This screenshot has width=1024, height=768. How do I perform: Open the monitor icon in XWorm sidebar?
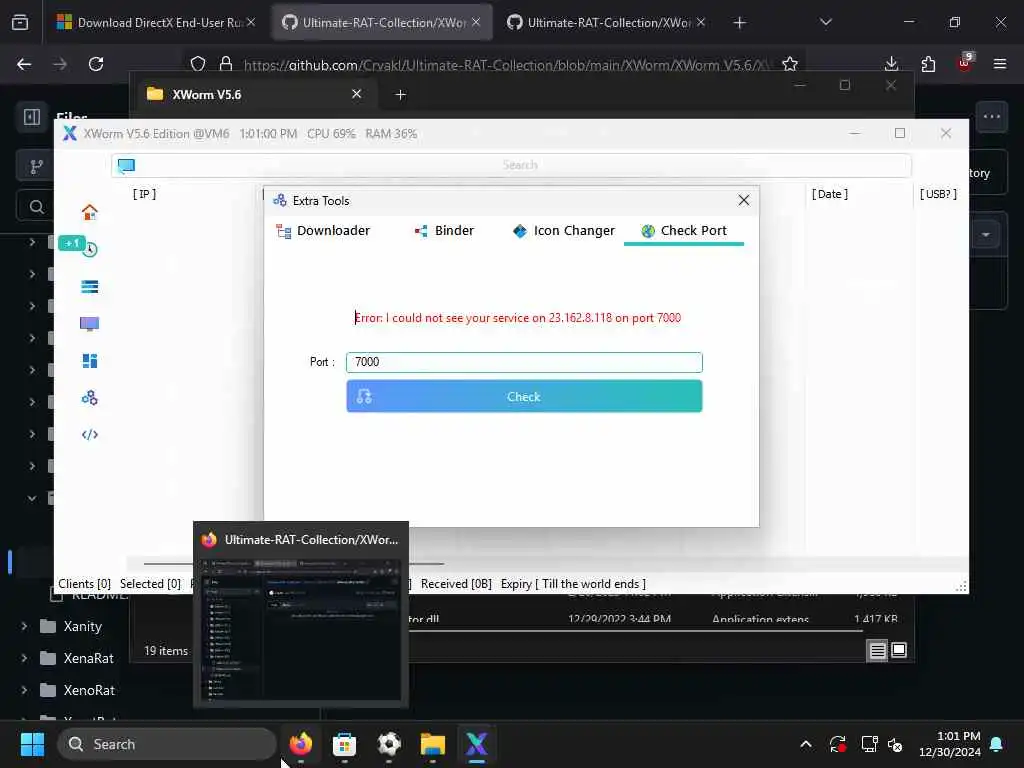point(89,324)
